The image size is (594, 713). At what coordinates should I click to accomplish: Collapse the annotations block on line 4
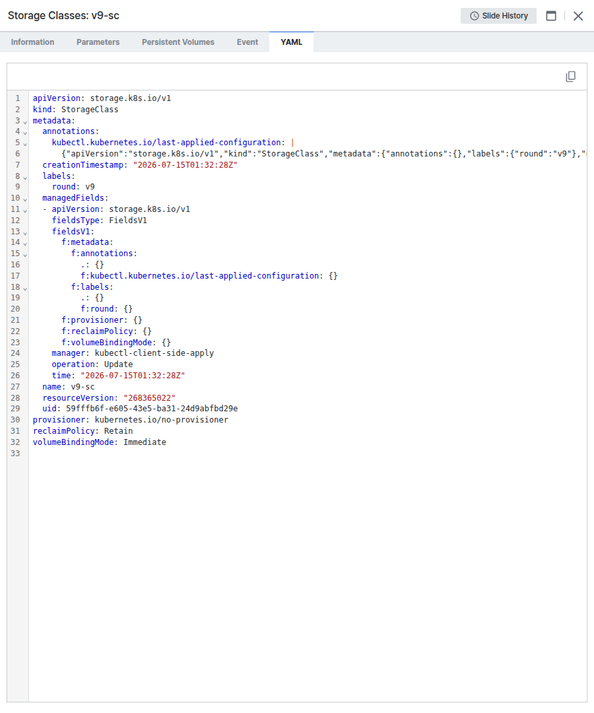25,132
